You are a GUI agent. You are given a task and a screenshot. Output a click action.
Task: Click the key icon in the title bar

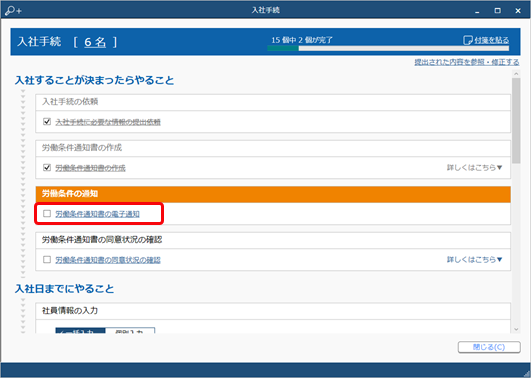13,10
